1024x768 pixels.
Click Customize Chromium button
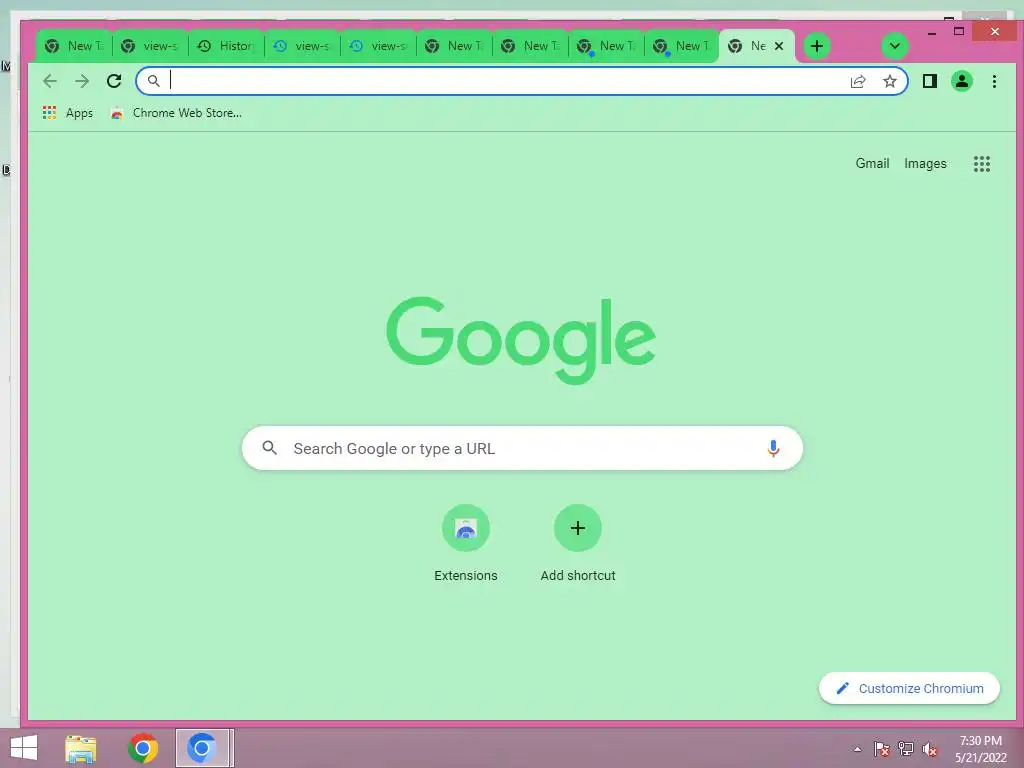pos(909,688)
